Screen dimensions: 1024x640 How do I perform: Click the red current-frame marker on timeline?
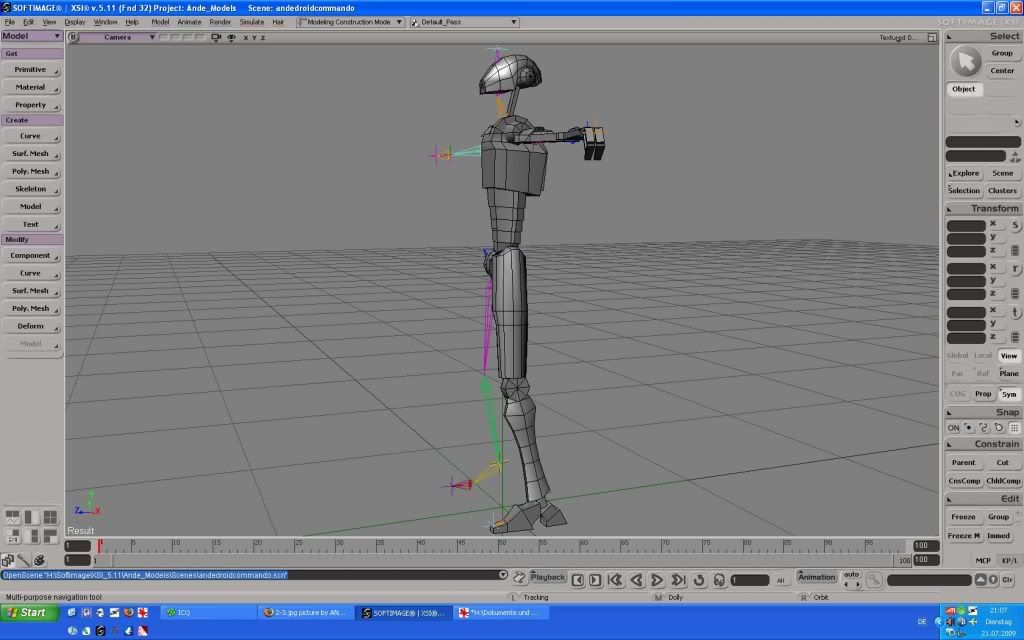[x=99, y=546]
